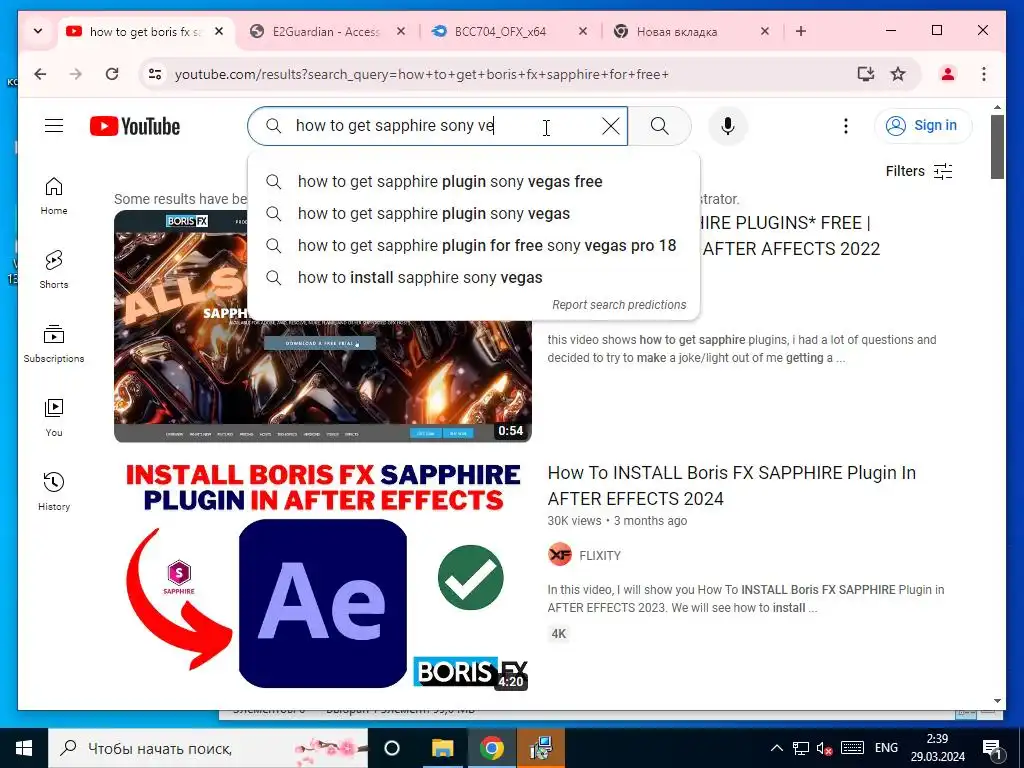Open the FLIXITY channel avatar
1024x768 pixels.
click(560, 555)
